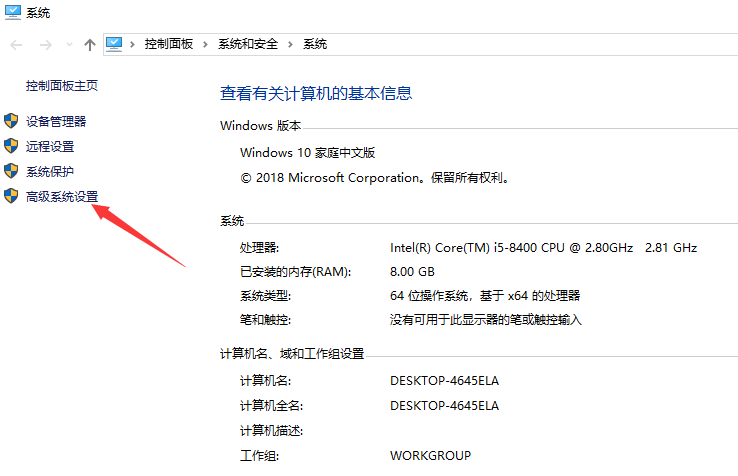This screenshot has height=476, width=738.
Task: Click the Back navigation arrow
Action: [x=16, y=45]
